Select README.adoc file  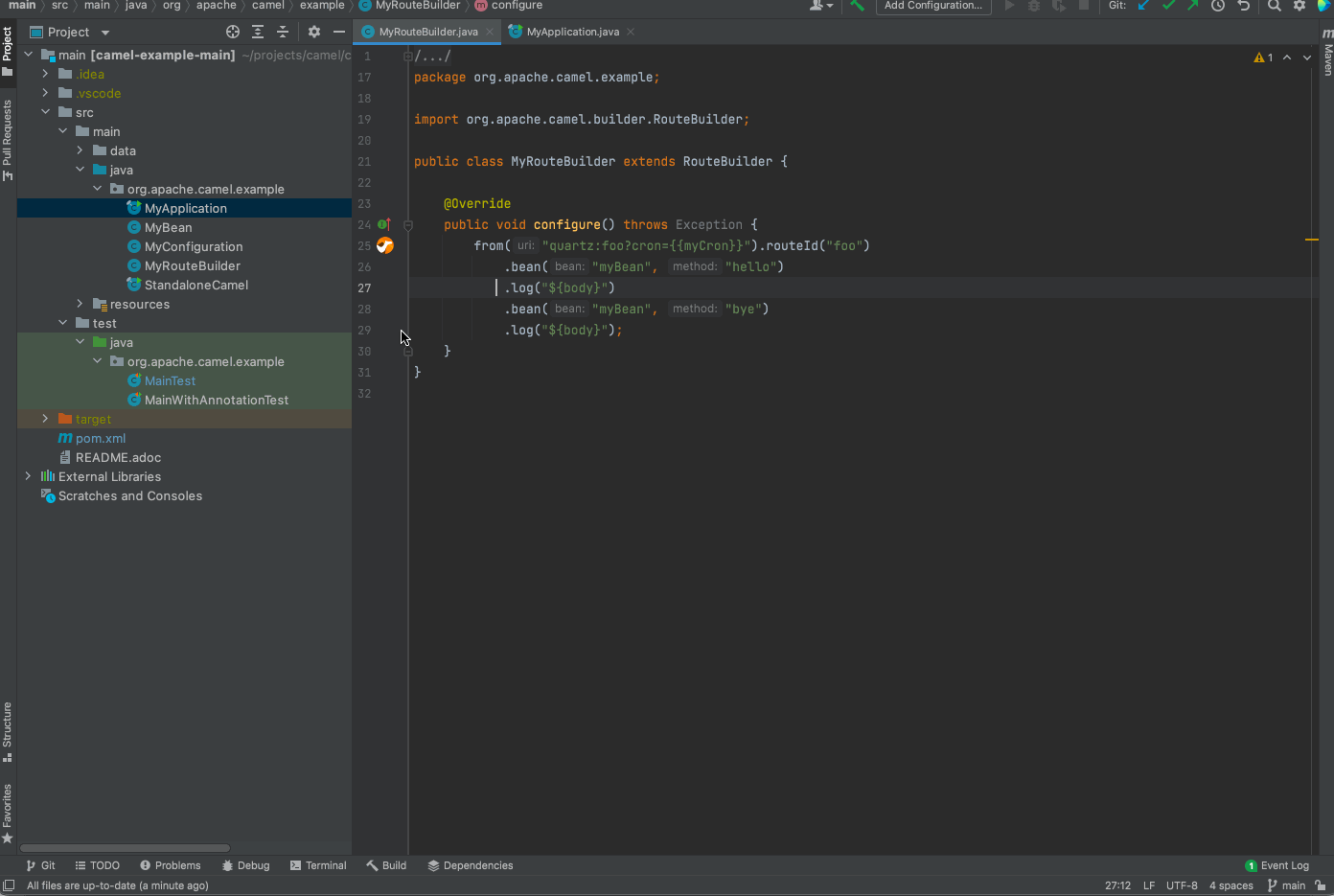(x=118, y=457)
